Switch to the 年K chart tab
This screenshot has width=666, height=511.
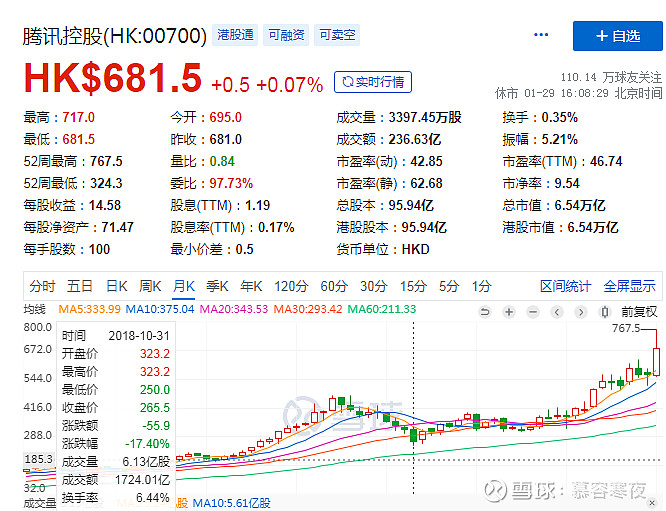click(x=251, y=286)
